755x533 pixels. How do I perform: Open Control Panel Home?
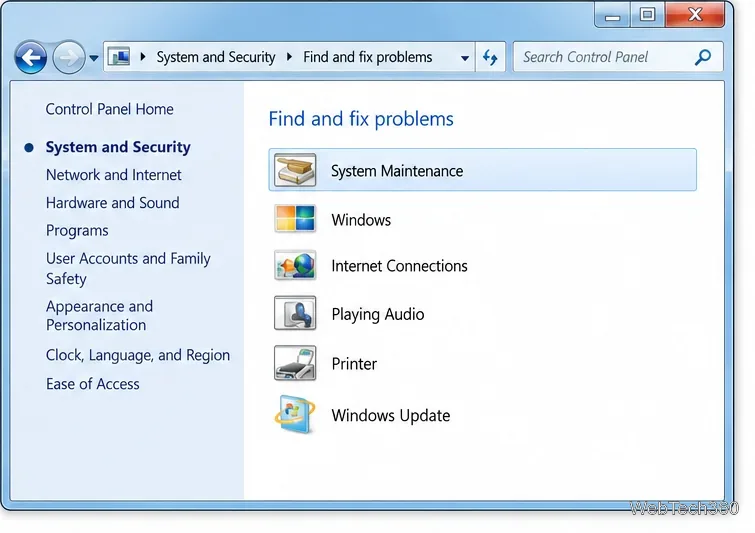click(109, 109)
